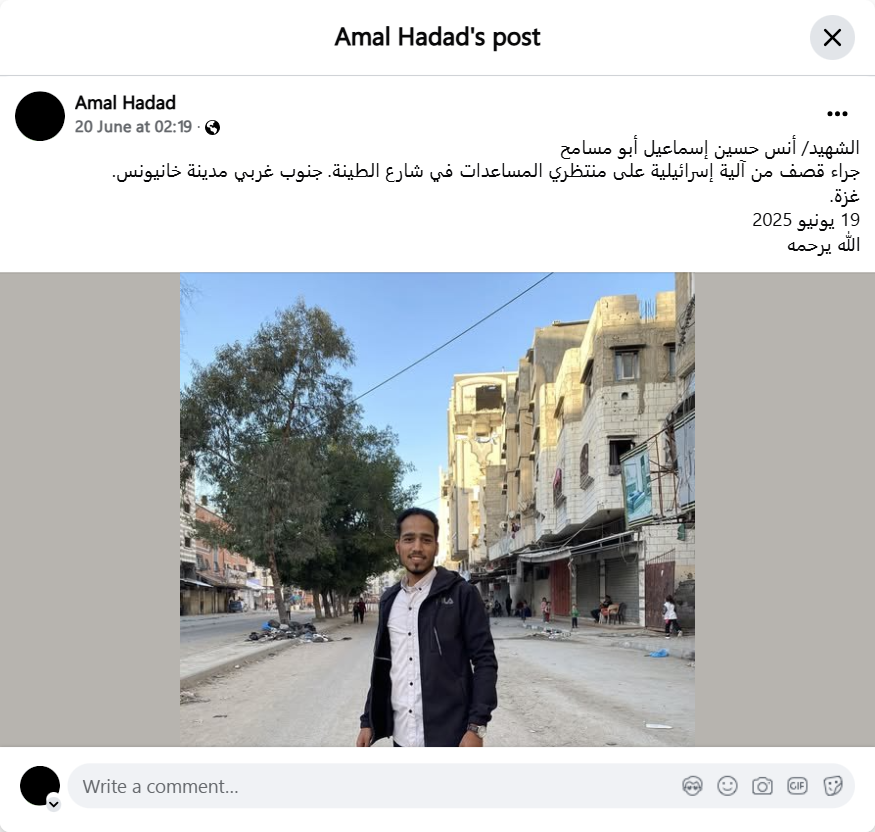Focus the Write a comment field

pos(379,786)
